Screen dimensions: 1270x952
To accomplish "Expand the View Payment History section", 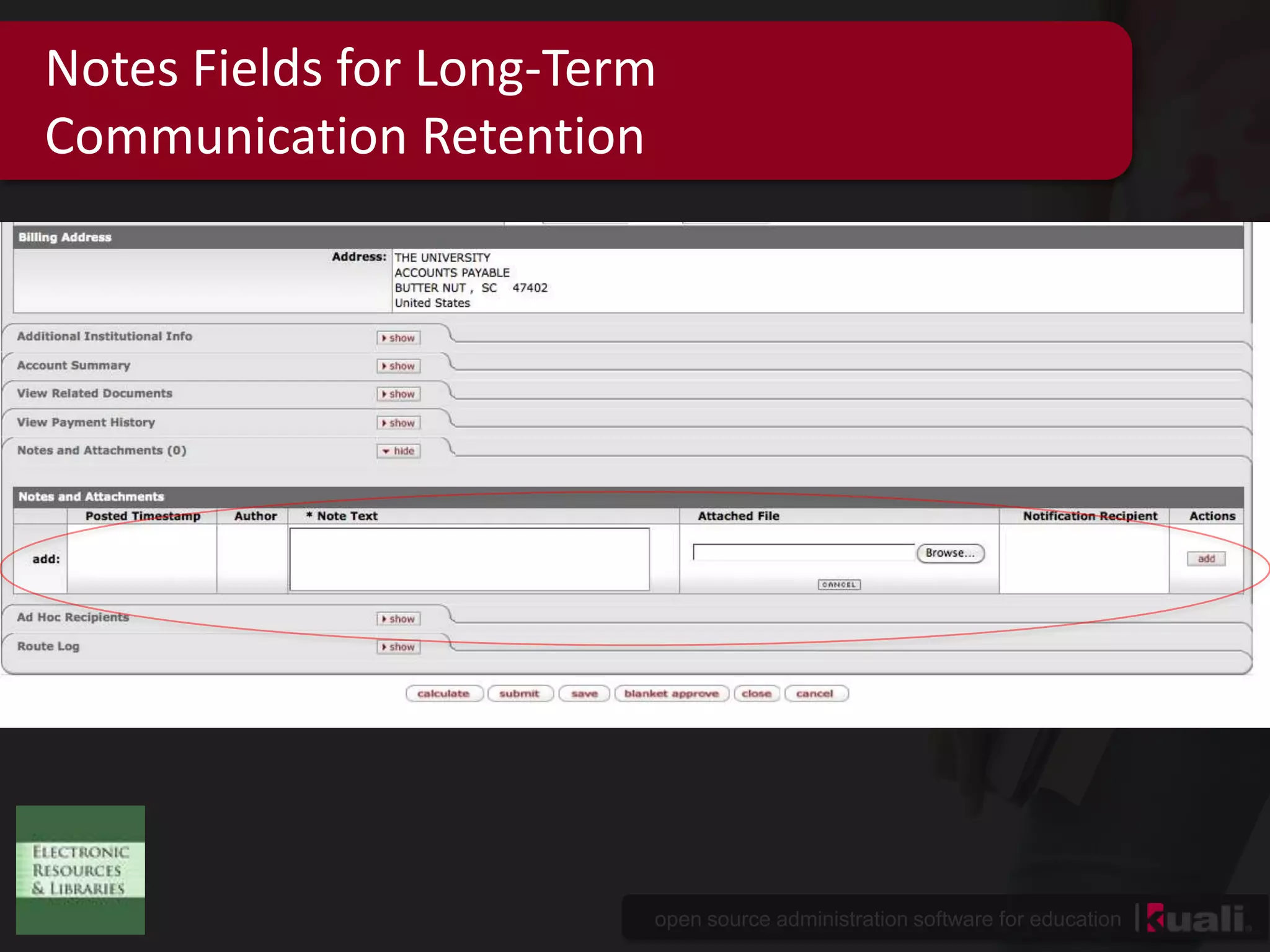I will [x=398, y=423].
